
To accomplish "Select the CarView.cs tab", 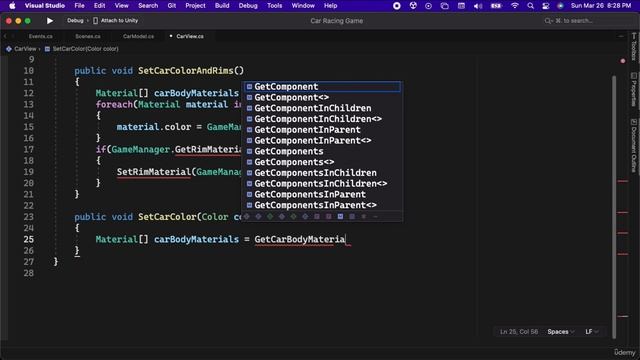I will tap(190, 36).
